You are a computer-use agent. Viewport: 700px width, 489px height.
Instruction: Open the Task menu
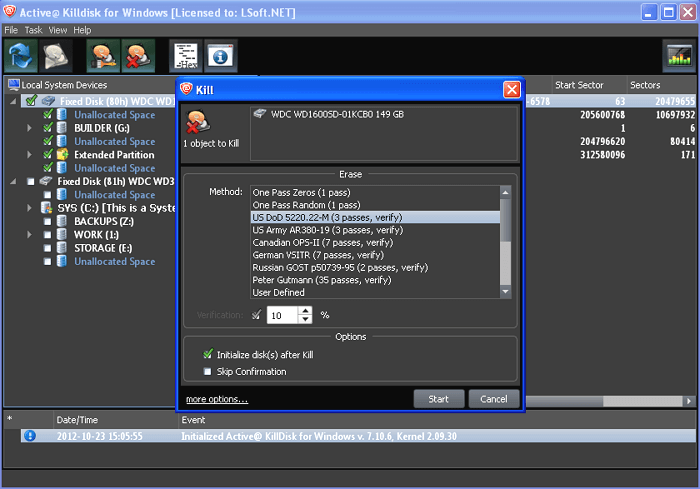point(34,30)
